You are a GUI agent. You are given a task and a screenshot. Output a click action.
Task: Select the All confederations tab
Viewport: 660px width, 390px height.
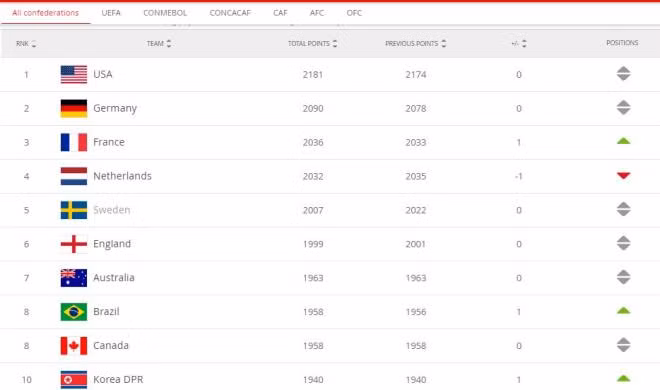click(45, 13)
